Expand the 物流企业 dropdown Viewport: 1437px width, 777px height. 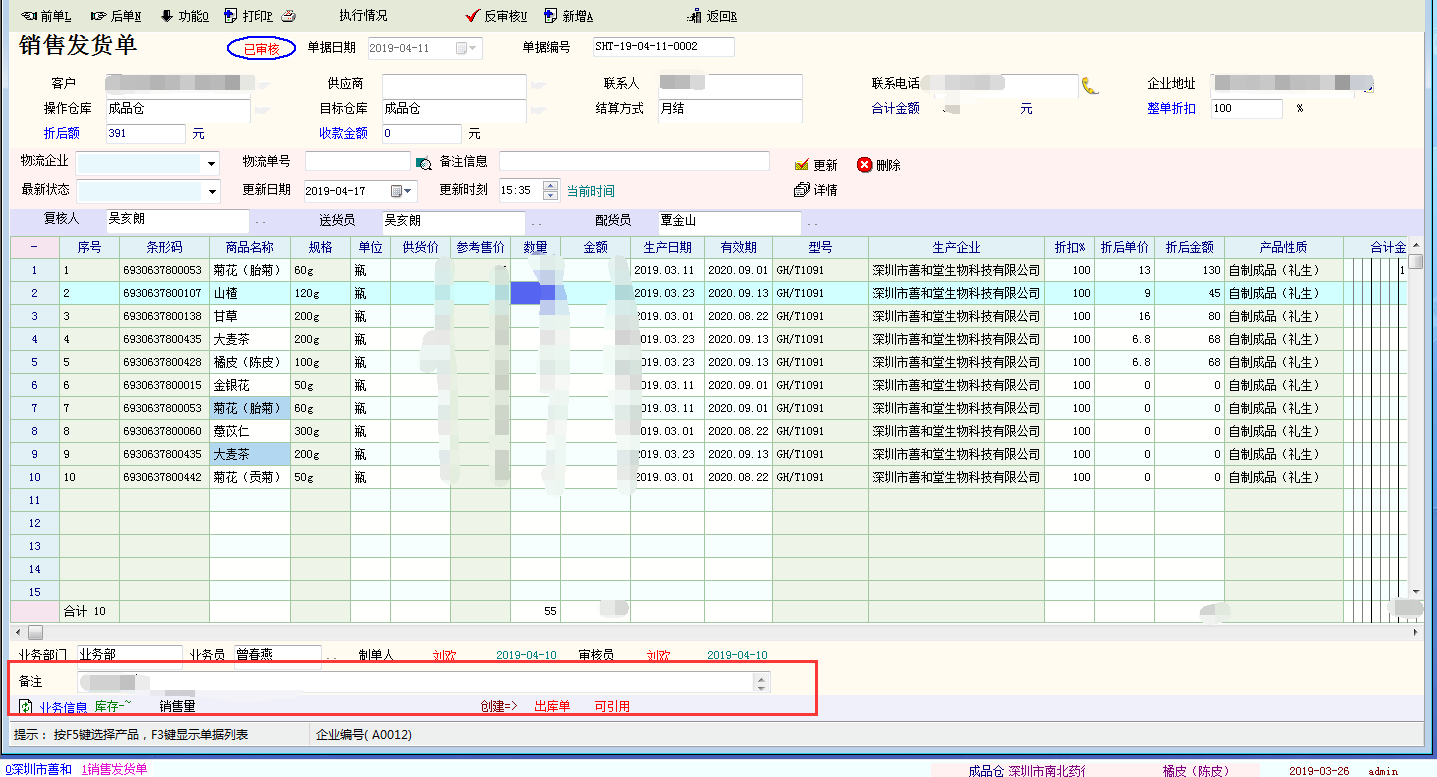[x=211, y=163]
